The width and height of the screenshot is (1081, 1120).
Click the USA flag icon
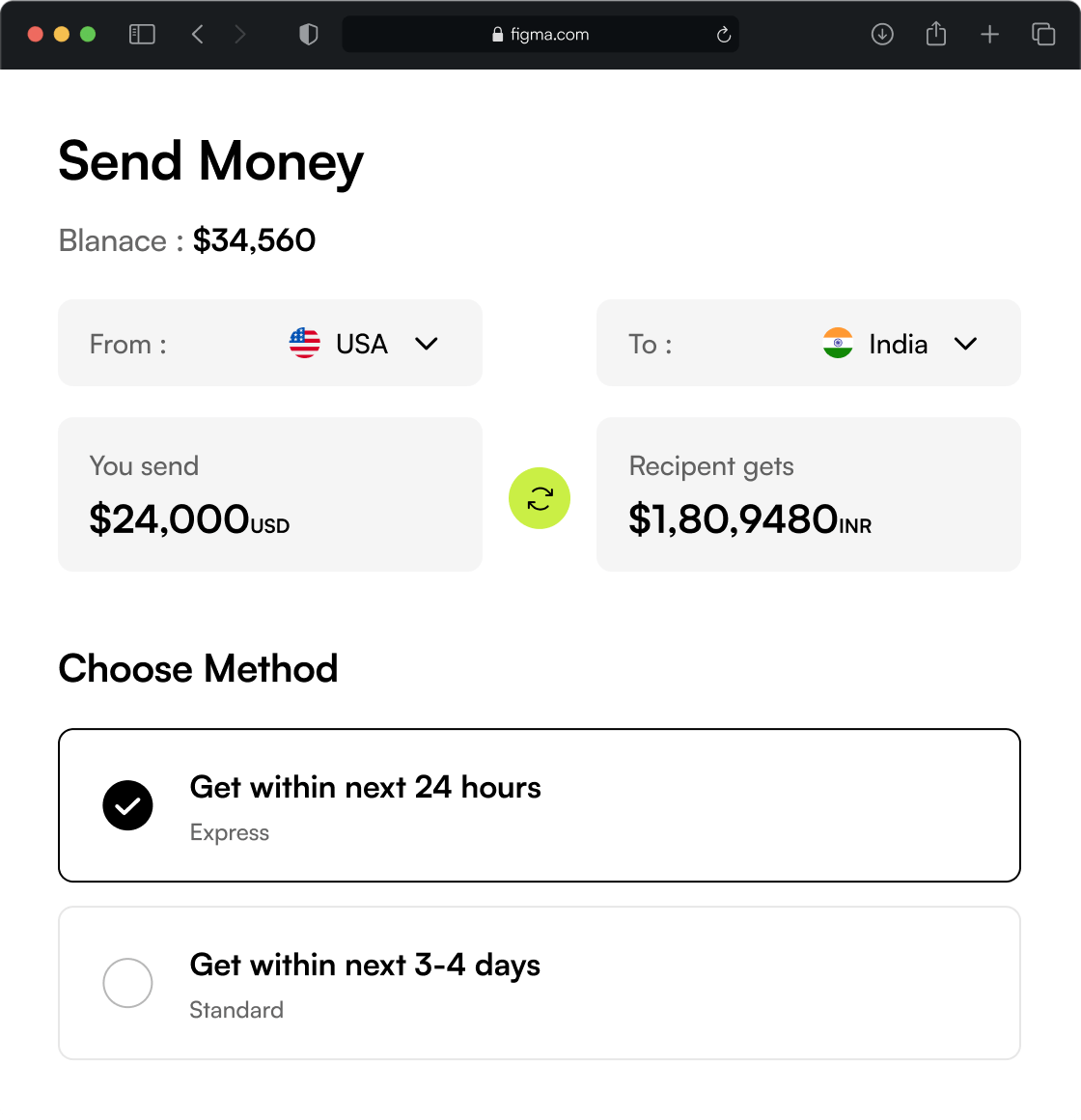[304, 343]
